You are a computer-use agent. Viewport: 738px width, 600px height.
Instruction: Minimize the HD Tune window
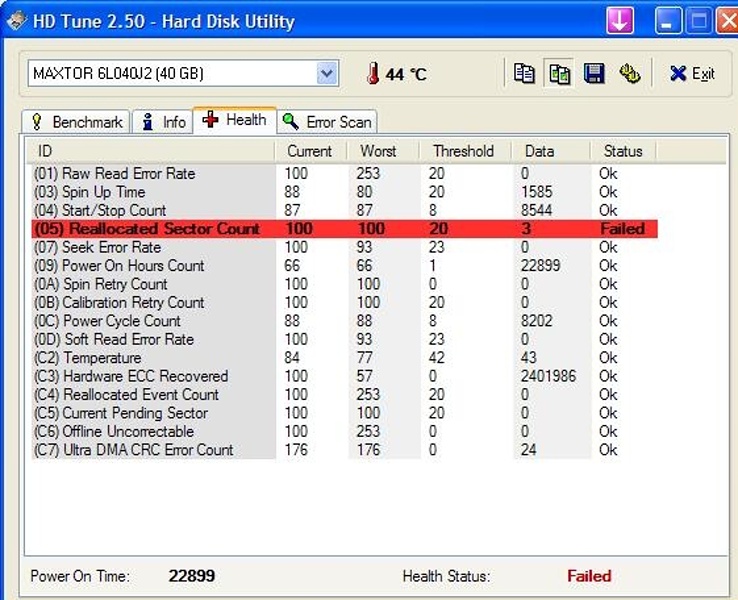pyautogui.click(x=669, y=20)
